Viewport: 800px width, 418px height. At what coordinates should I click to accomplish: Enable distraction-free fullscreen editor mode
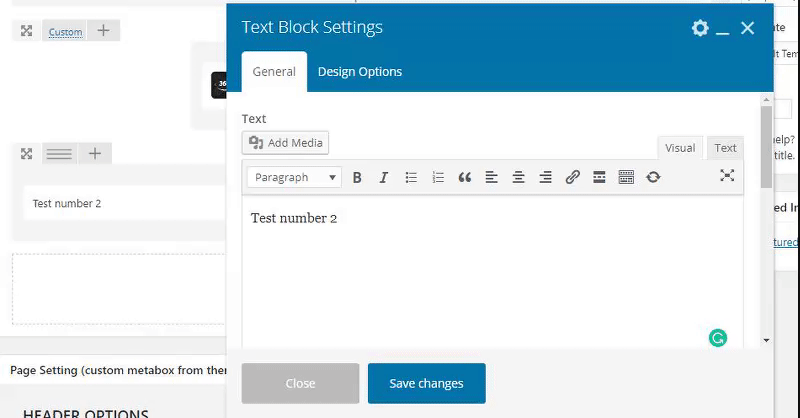click(x=727, y=176)
